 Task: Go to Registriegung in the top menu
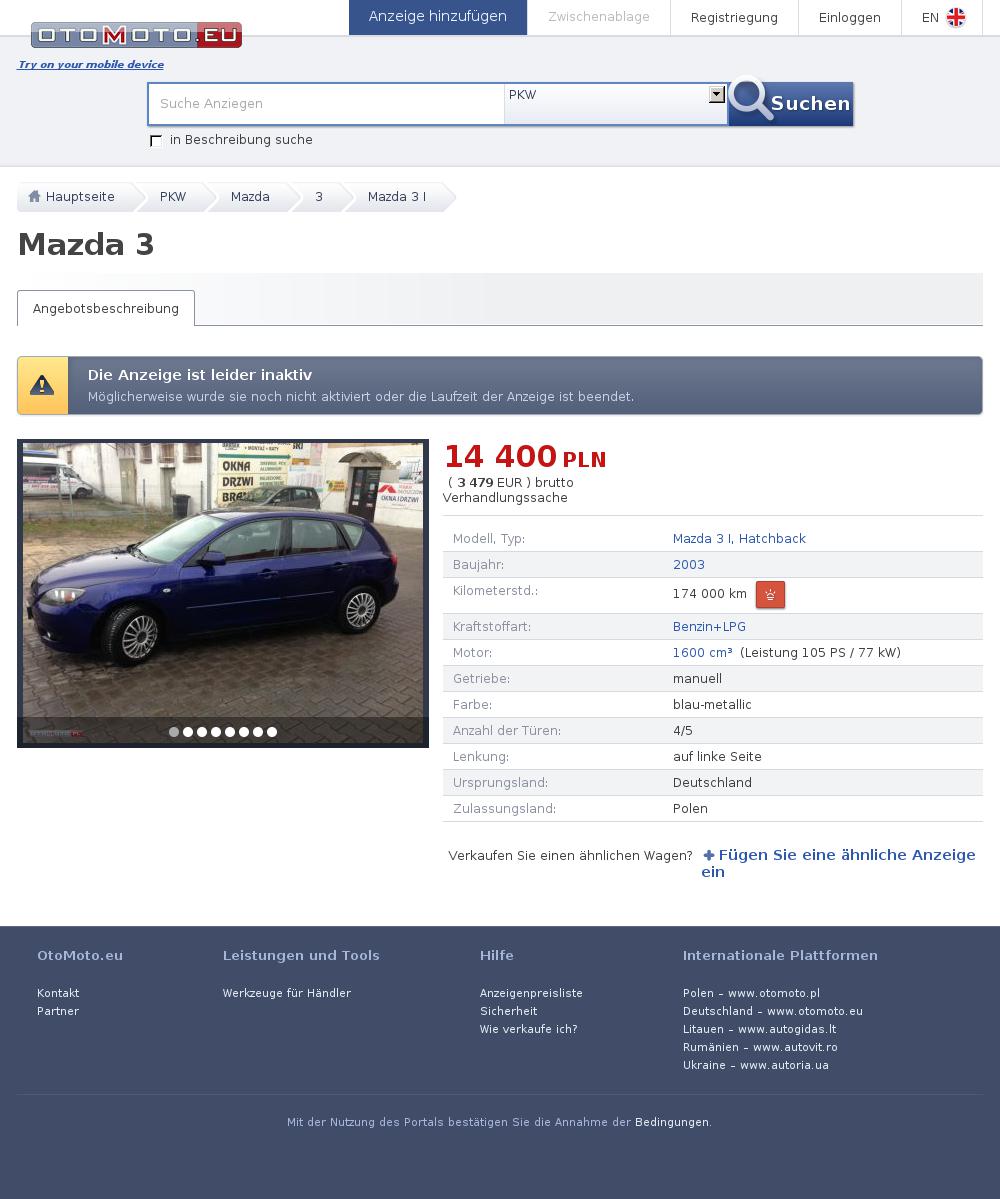pyautogui.click(x=734, y=18)
